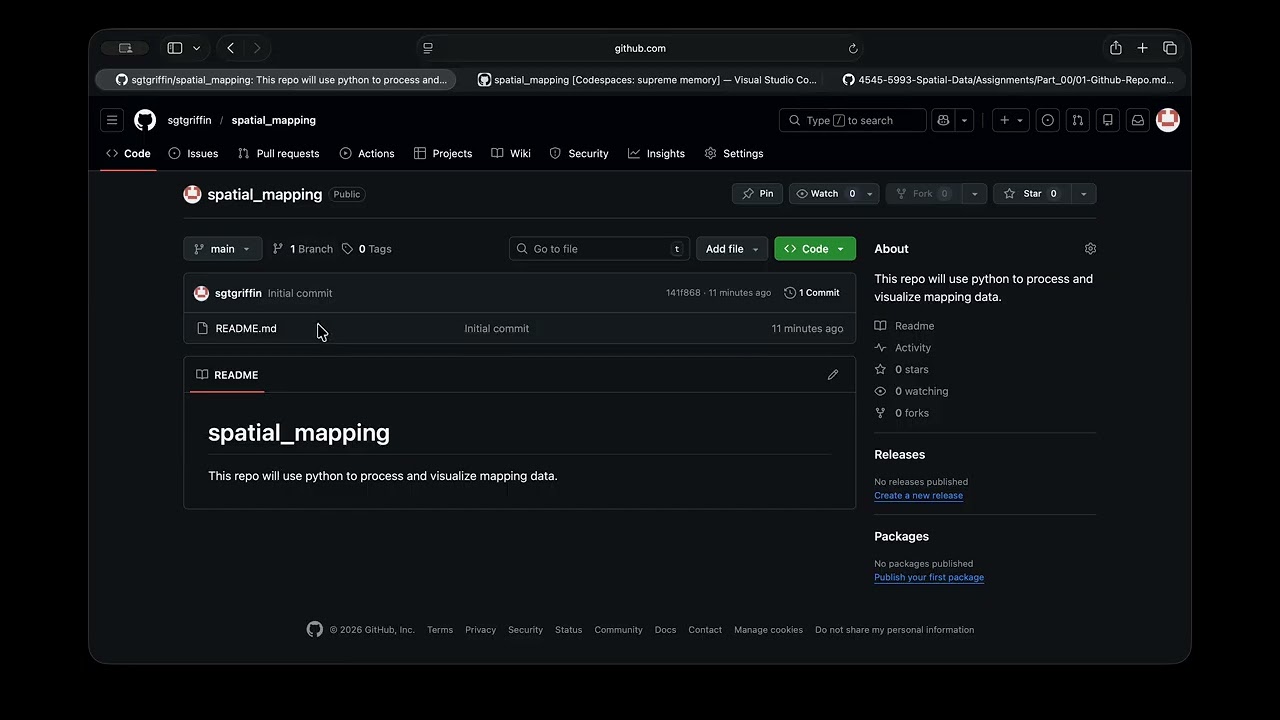The image size is (1280, 720).
Task: Click the Go to file search field
Action: pos(600,249)
